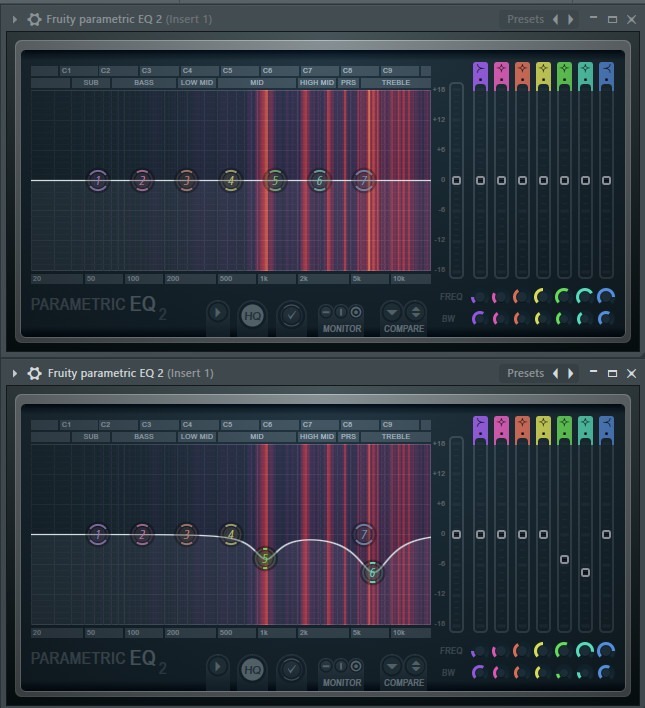The image size is (645, 708).
Task: Click band 6 gain slider handle in bottom EQ
Action: (x=585, y=573)
